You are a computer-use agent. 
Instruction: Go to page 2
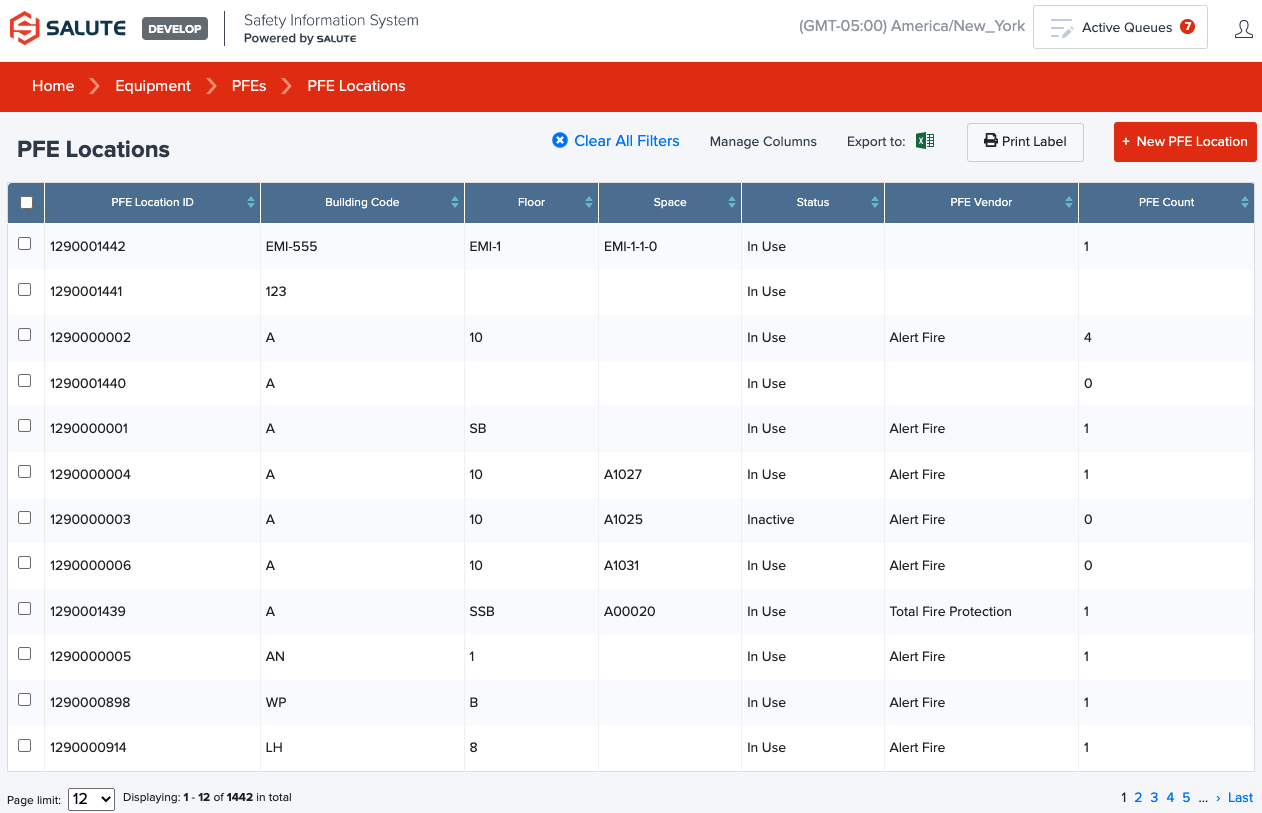click(x=1138, y=797)
